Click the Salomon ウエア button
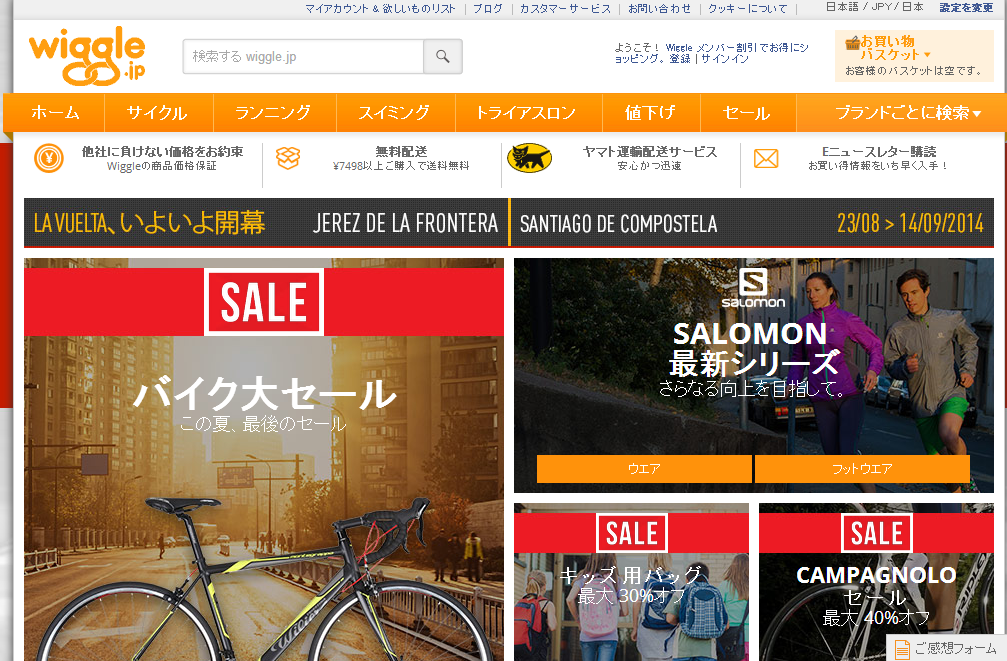 click(x=644, y=469)
